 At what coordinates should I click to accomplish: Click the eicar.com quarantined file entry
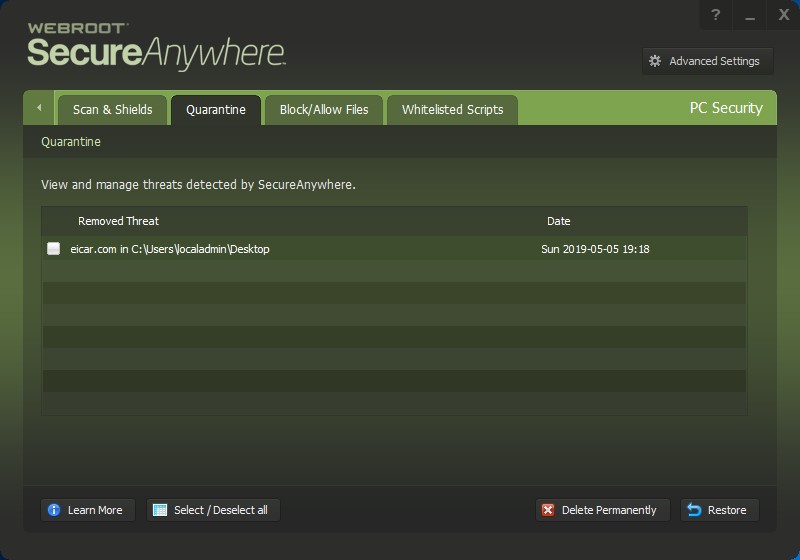[170, 249]
